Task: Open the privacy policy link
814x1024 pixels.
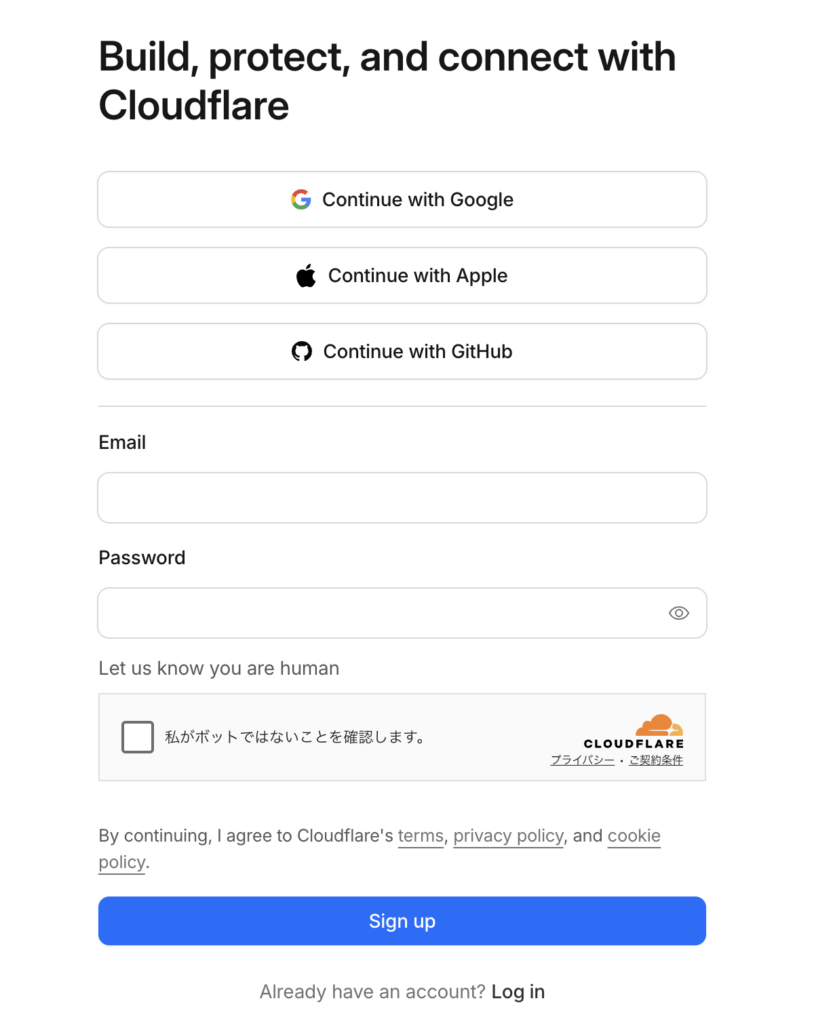Action: [508, 836]
